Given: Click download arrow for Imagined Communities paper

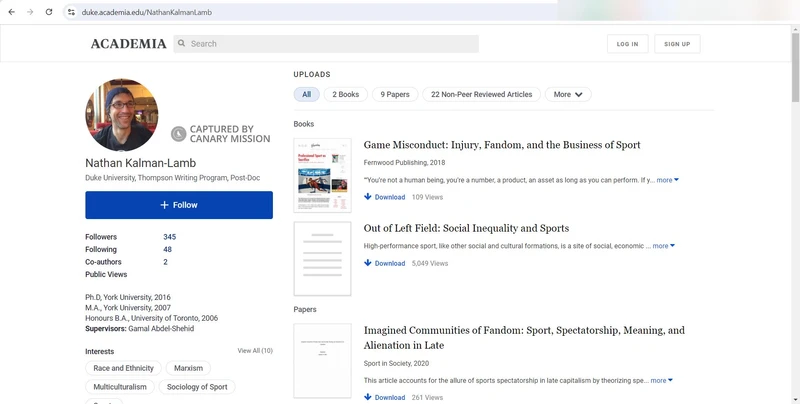Looking at the screenshot, I should point(367,397).
